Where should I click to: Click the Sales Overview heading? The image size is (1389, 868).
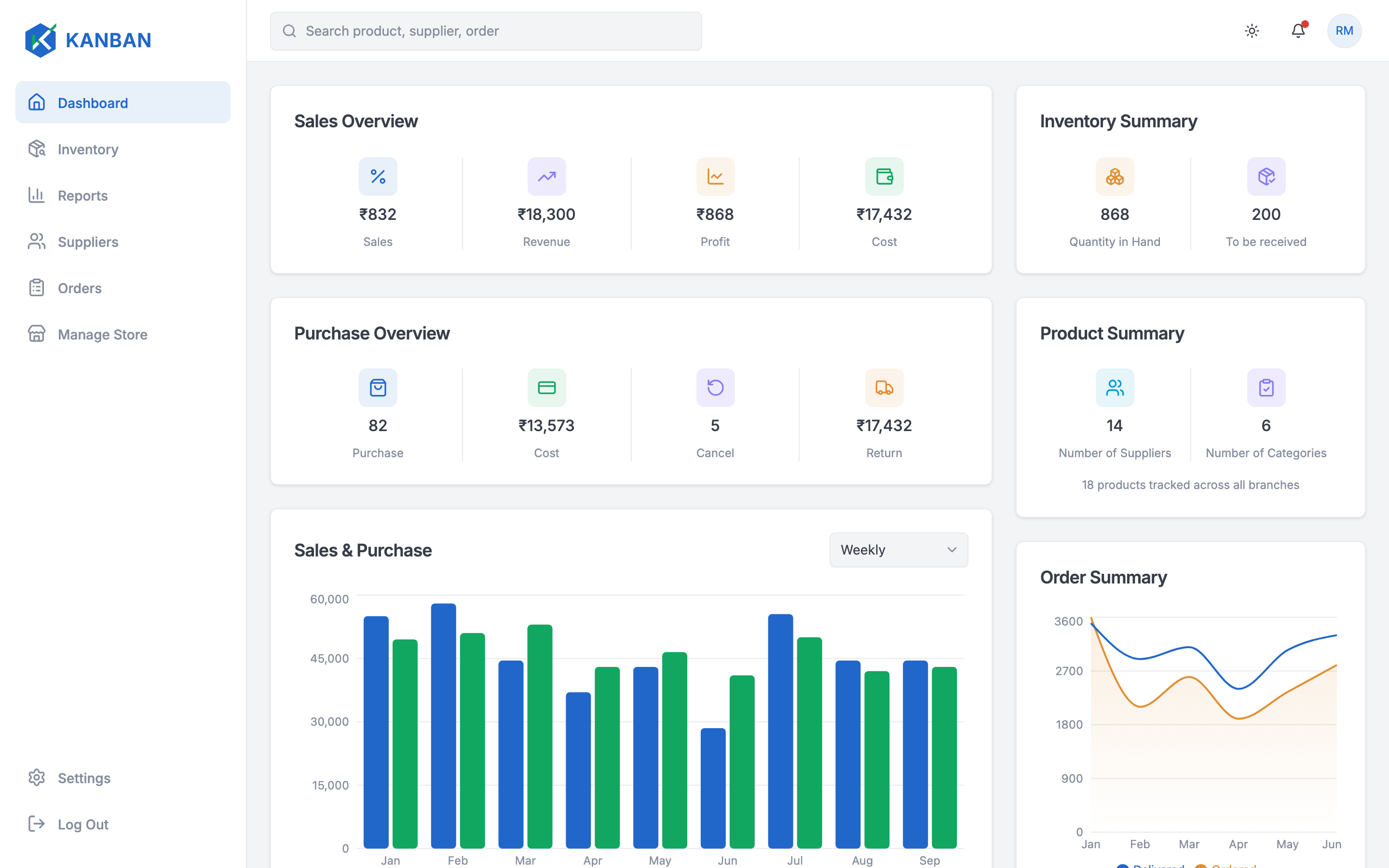[356, 121]
